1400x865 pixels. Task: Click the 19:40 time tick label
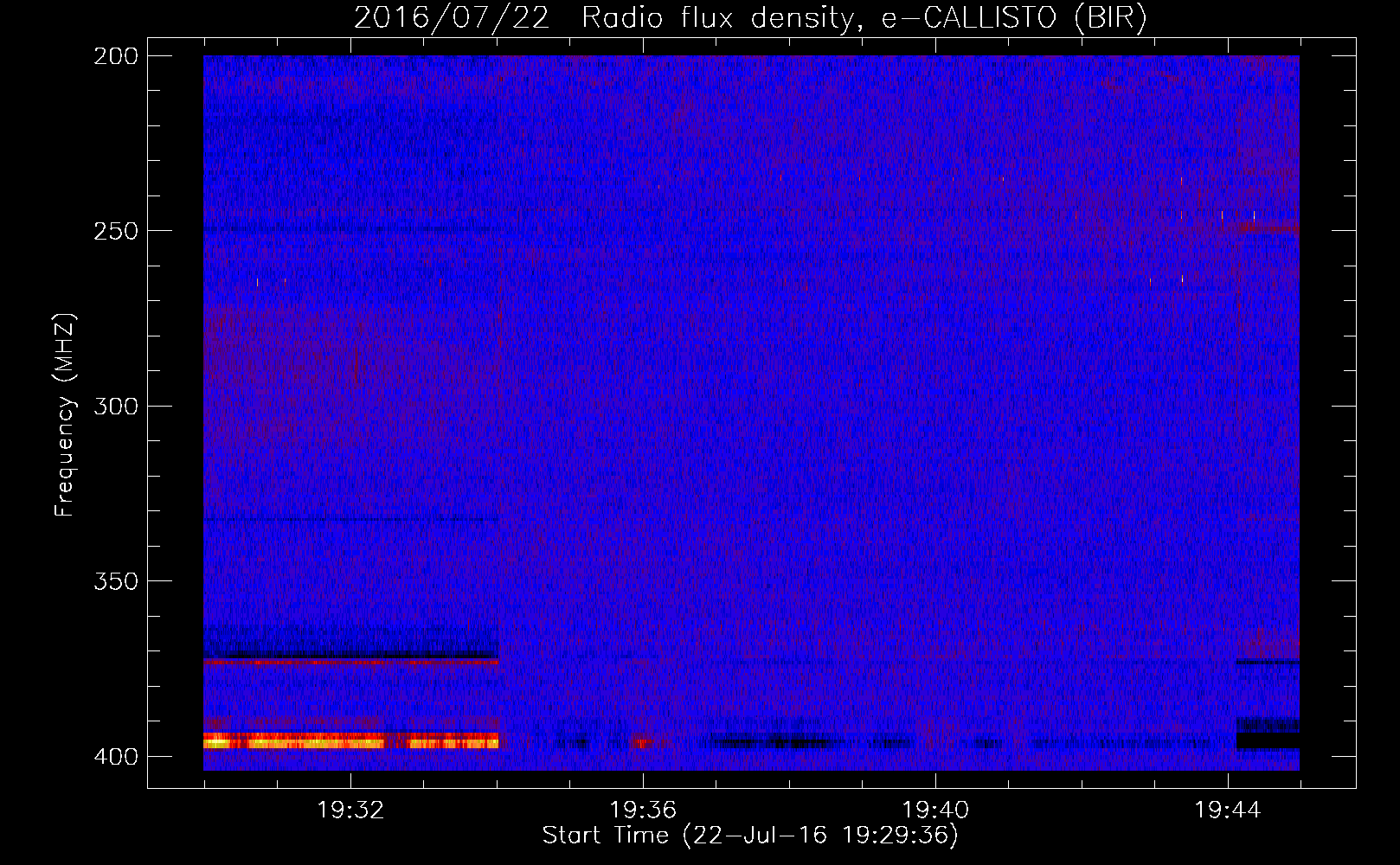click(x=935, y=811)
